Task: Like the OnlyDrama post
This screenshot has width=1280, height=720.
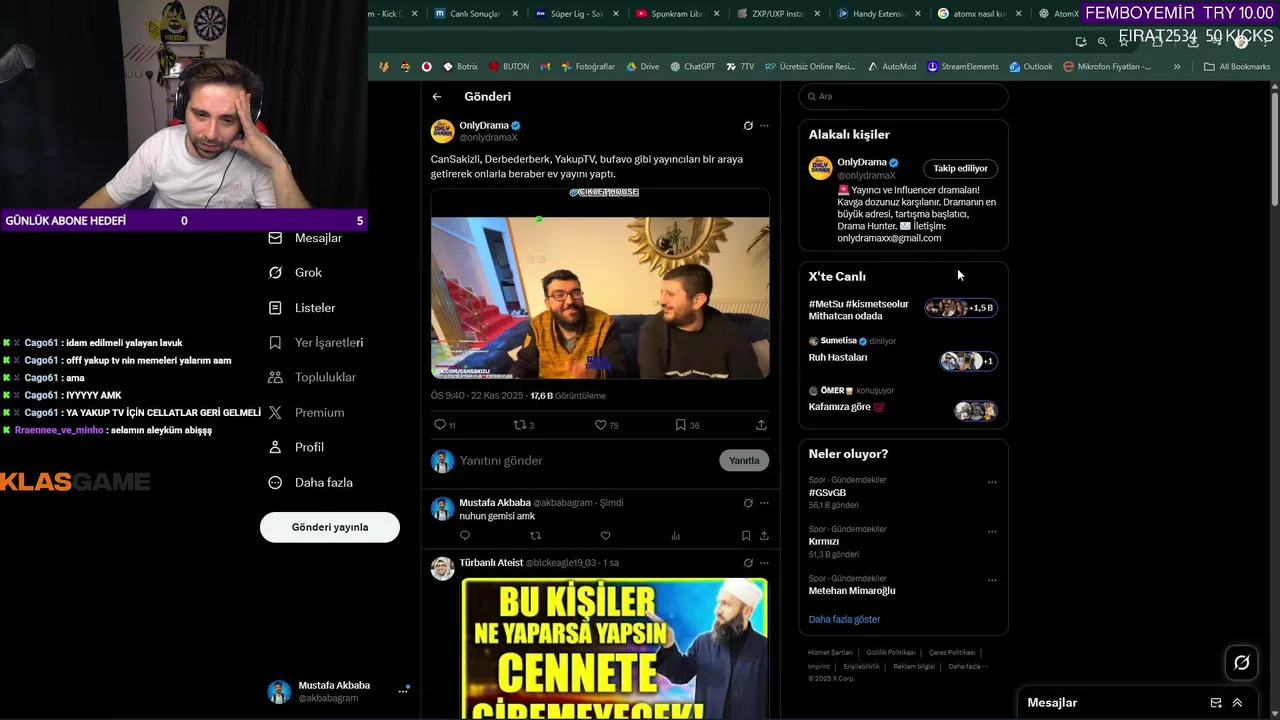Action: coord(600,425)
